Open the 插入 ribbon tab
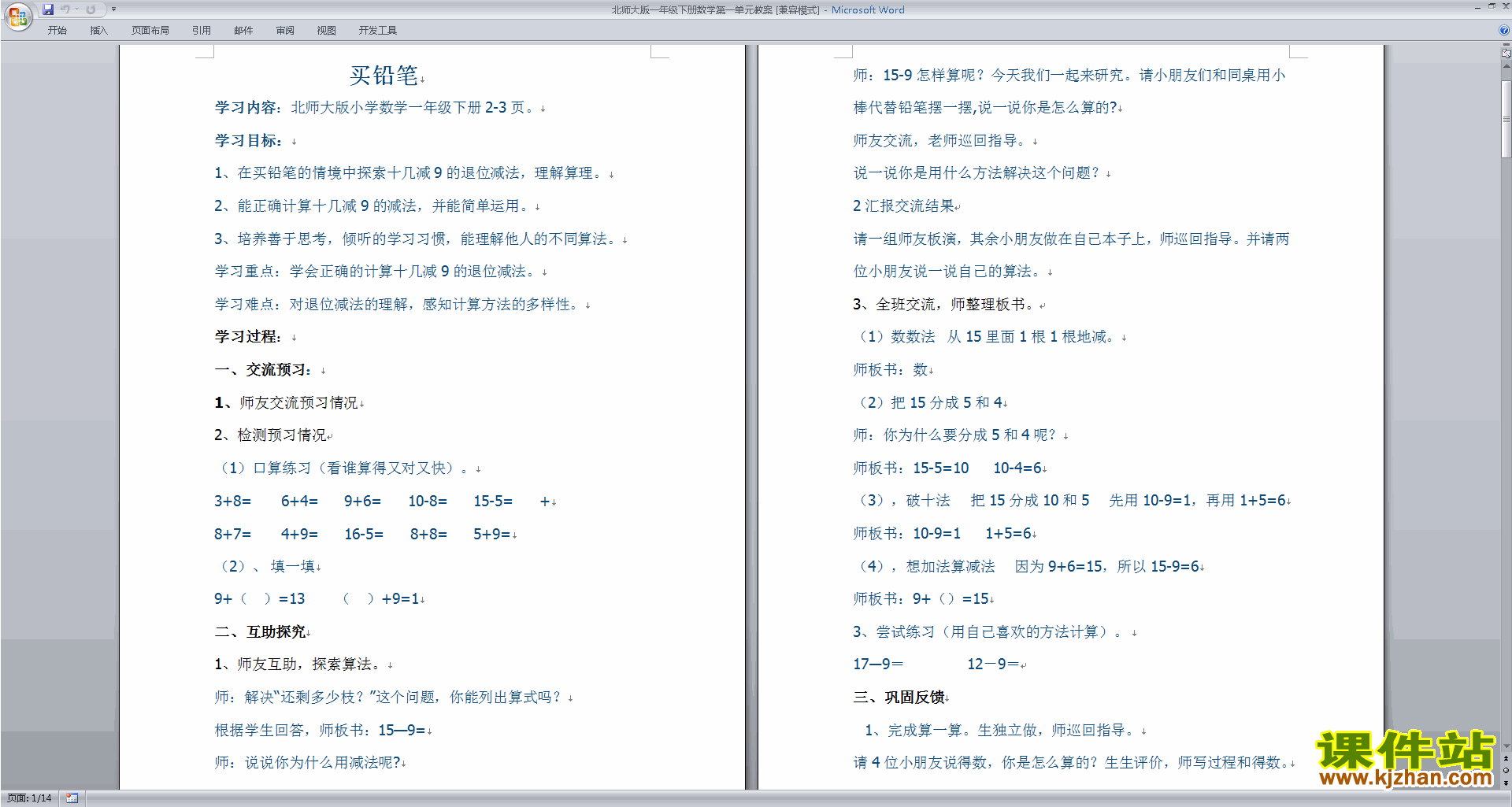Viewport: 1512px width, 807px height. [x=98, y=30]
